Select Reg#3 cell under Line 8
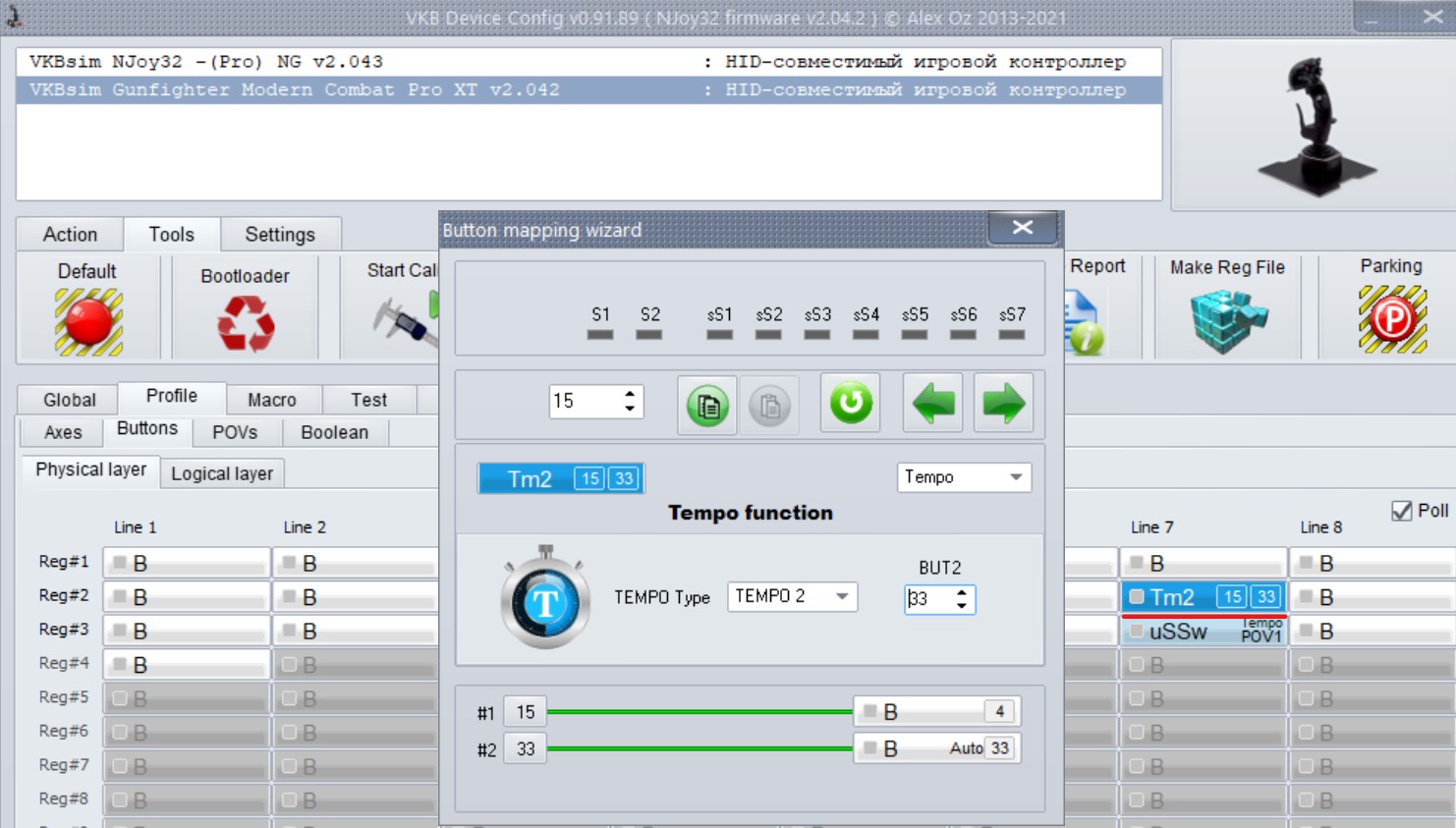 1373,631
